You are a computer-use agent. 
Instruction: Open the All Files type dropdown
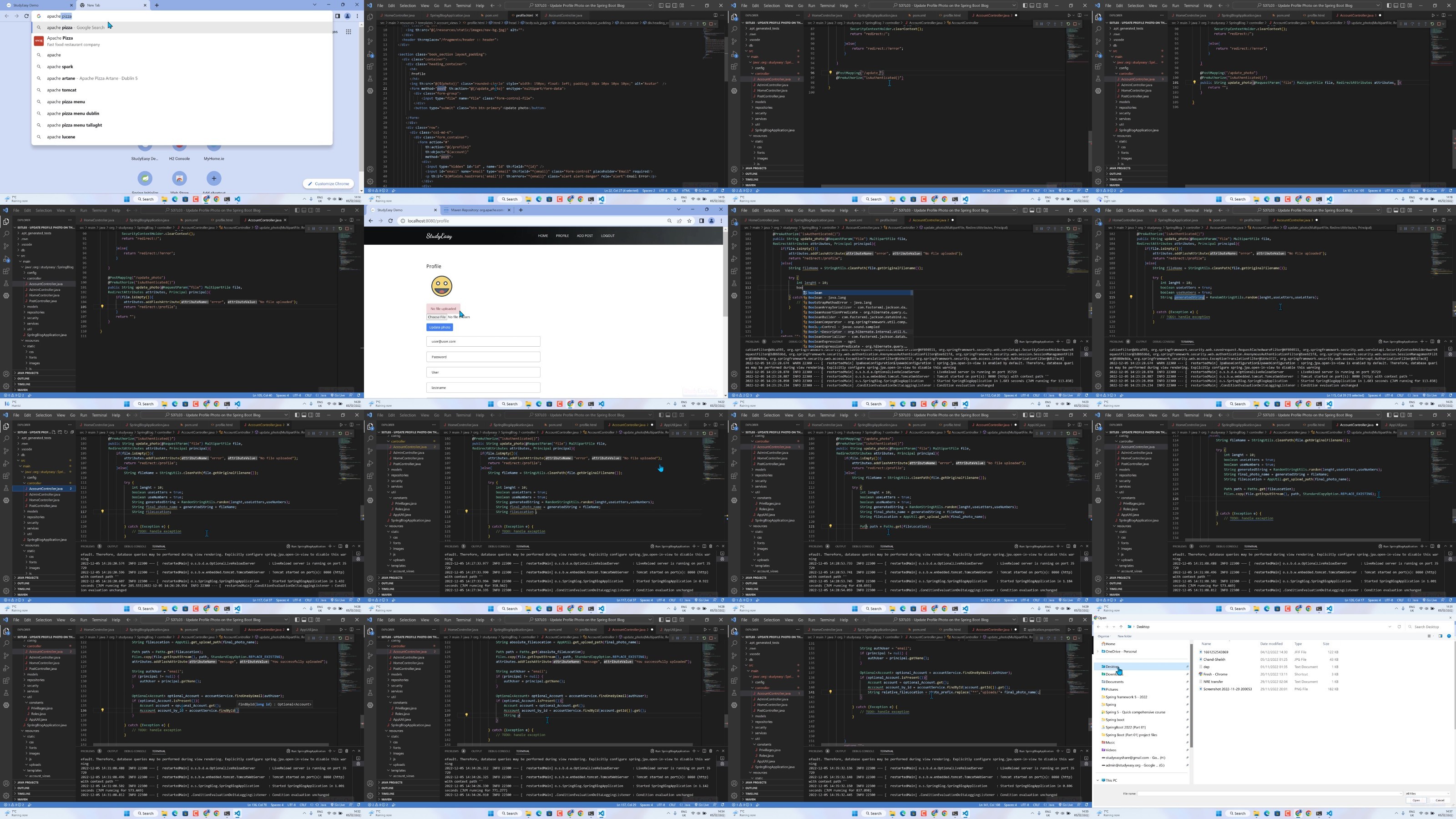tap(1428, 794)
